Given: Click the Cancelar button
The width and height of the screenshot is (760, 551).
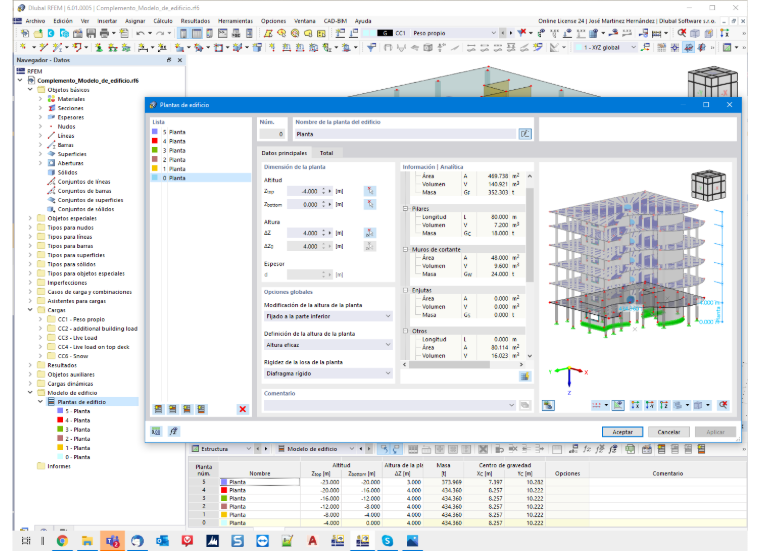Looking at the screenshot, I should pos(669,432).
